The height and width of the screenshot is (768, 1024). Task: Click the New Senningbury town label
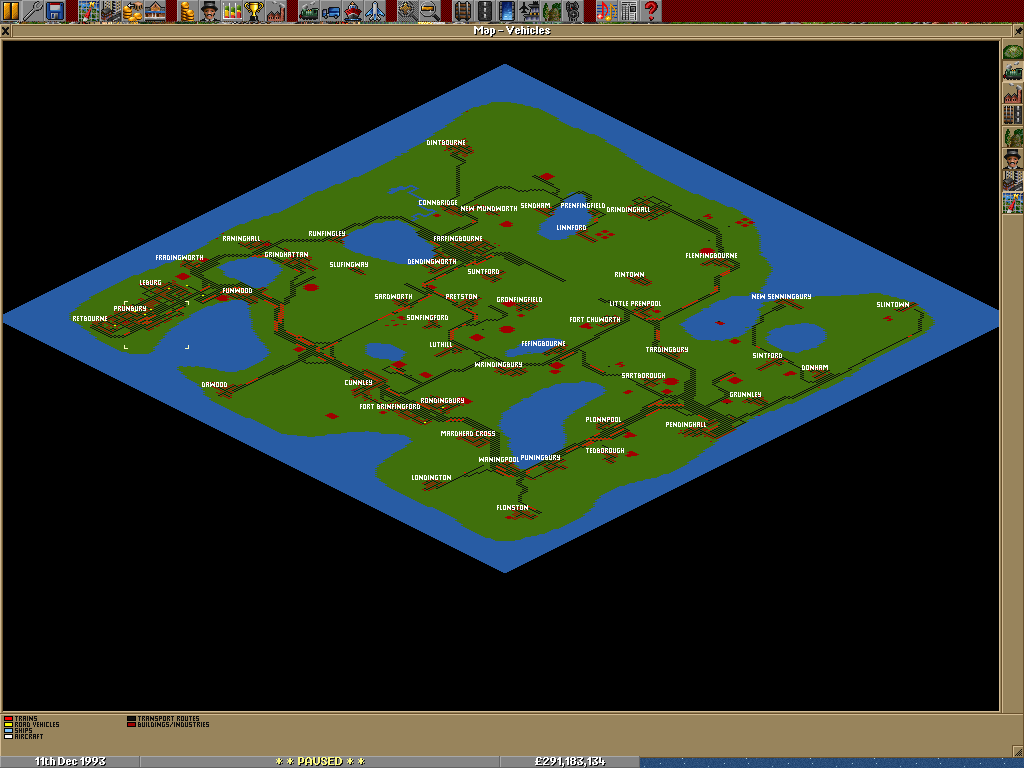coord(782,296)
